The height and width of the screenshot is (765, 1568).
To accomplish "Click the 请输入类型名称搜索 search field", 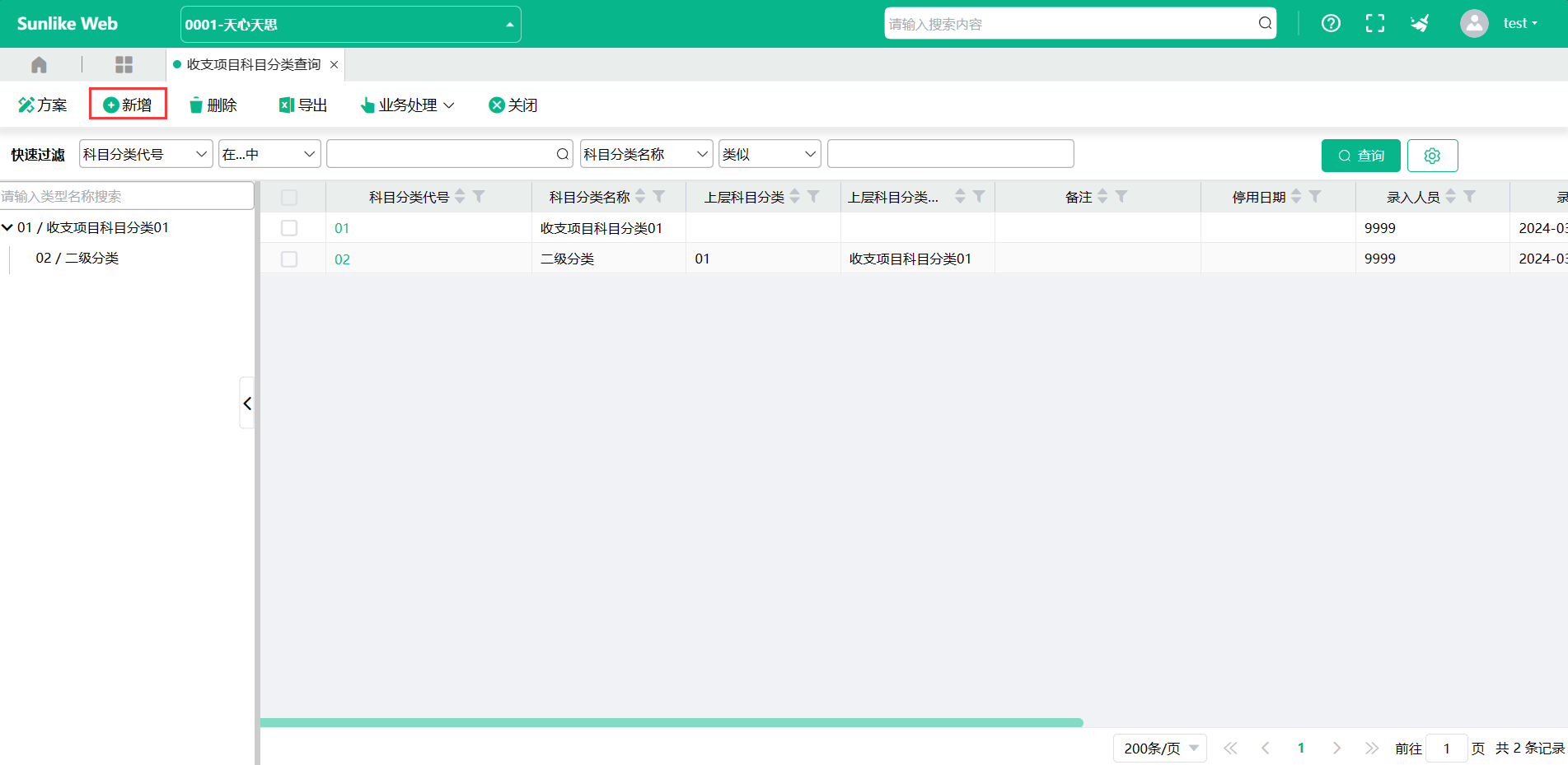I will pos(126,196).
